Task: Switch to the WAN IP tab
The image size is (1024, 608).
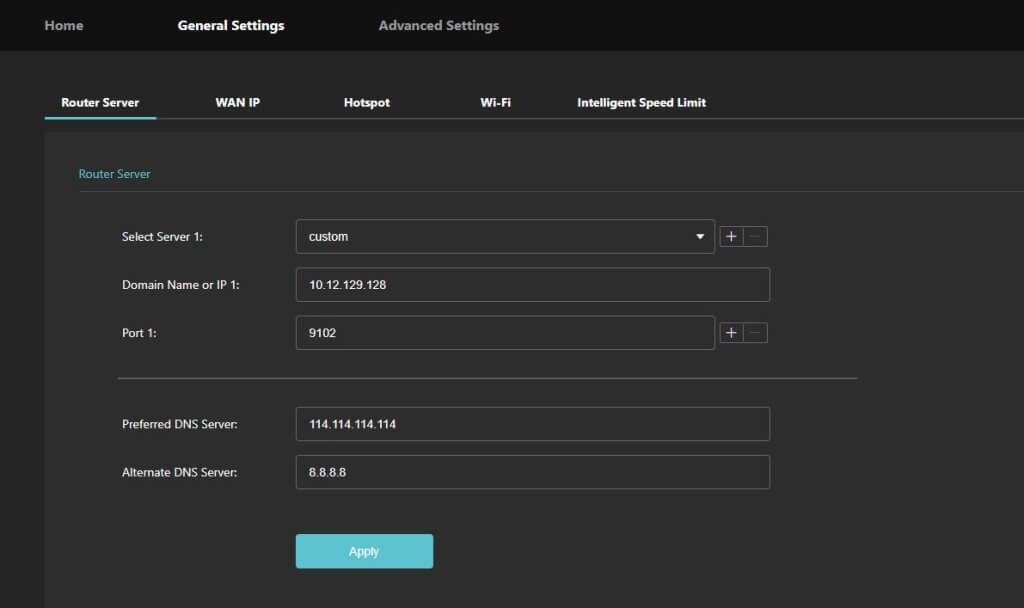Action: click(x=238, y=103)
